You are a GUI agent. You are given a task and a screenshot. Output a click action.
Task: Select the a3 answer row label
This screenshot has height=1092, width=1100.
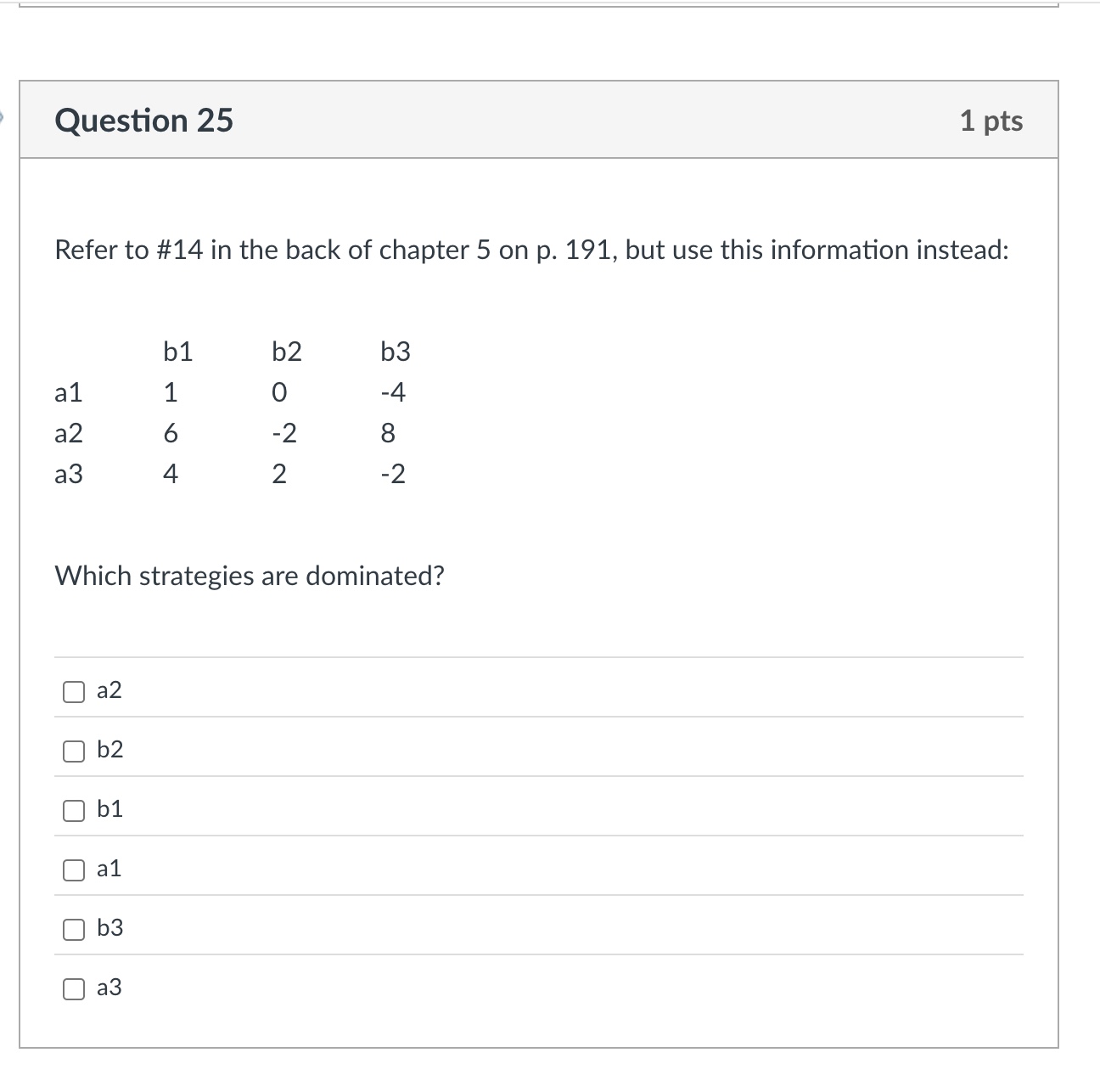(x=109, y=988)
